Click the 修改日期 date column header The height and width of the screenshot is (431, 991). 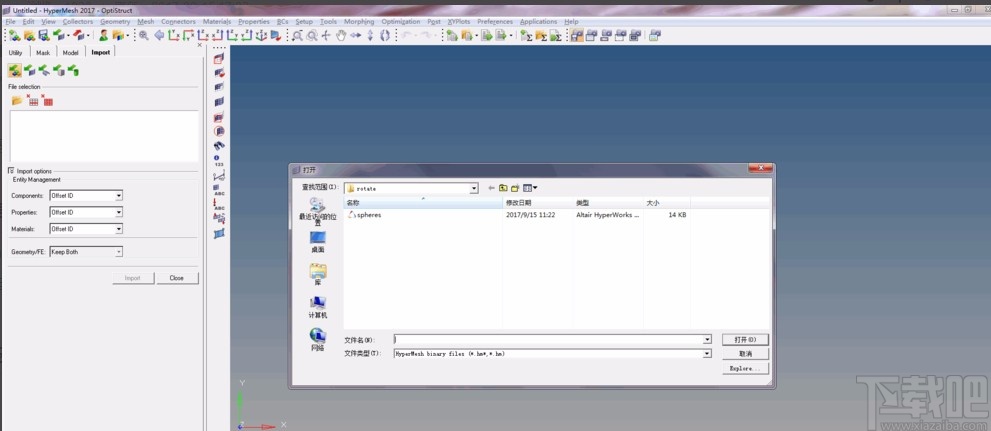[537, 203]
